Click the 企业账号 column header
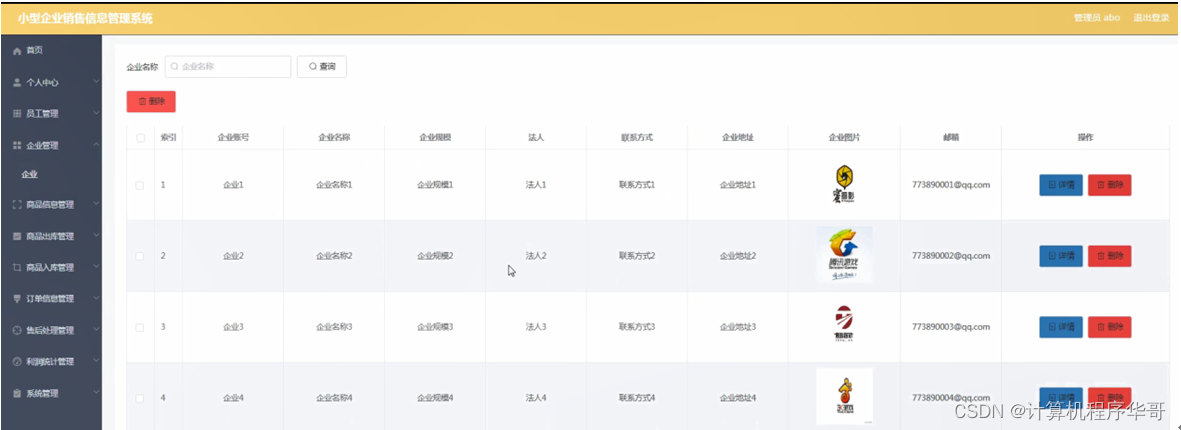The height and width of the screenshot is (430, 1181). click(233, 138)
